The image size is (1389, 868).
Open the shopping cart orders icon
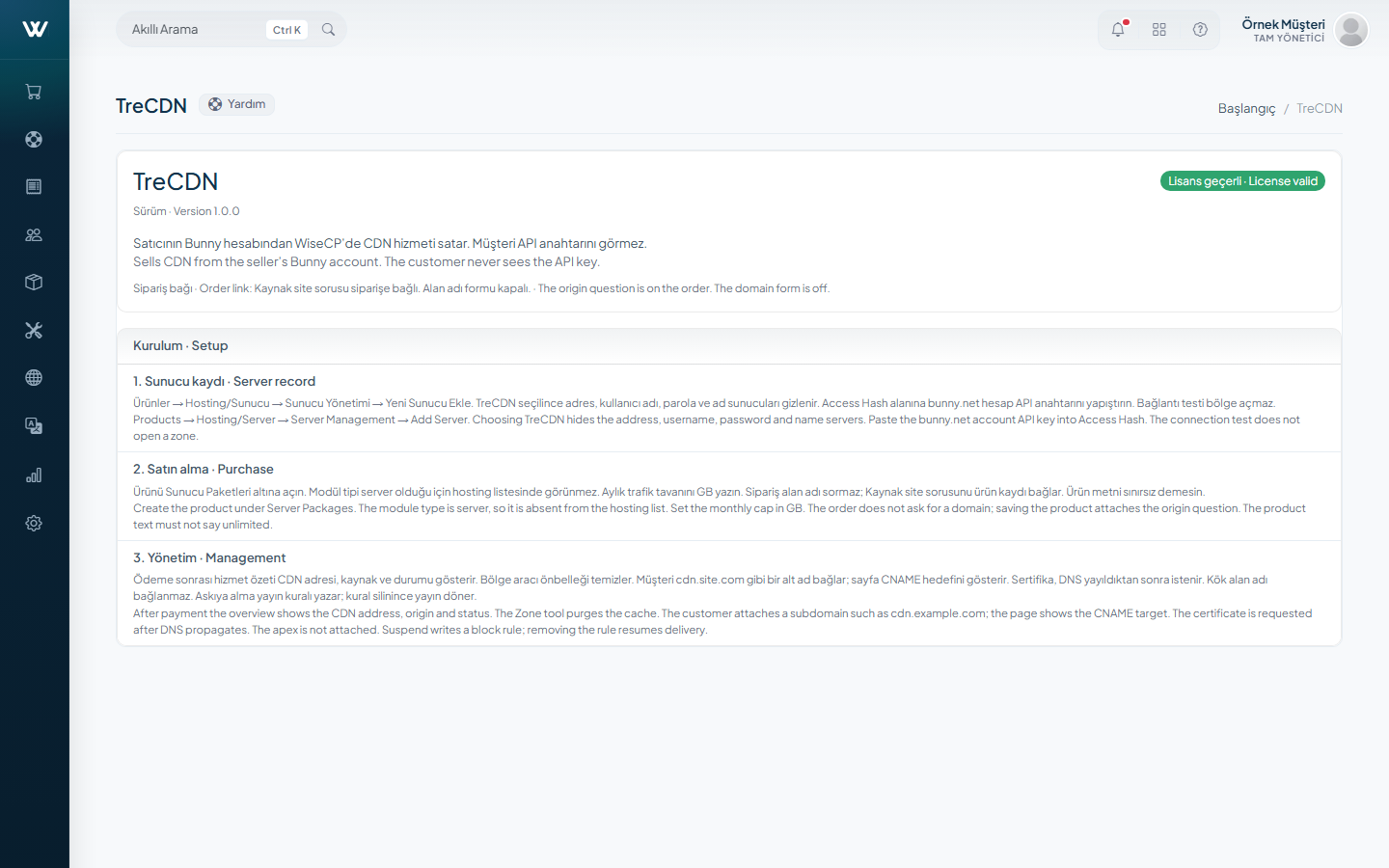[x=34, y=92]
